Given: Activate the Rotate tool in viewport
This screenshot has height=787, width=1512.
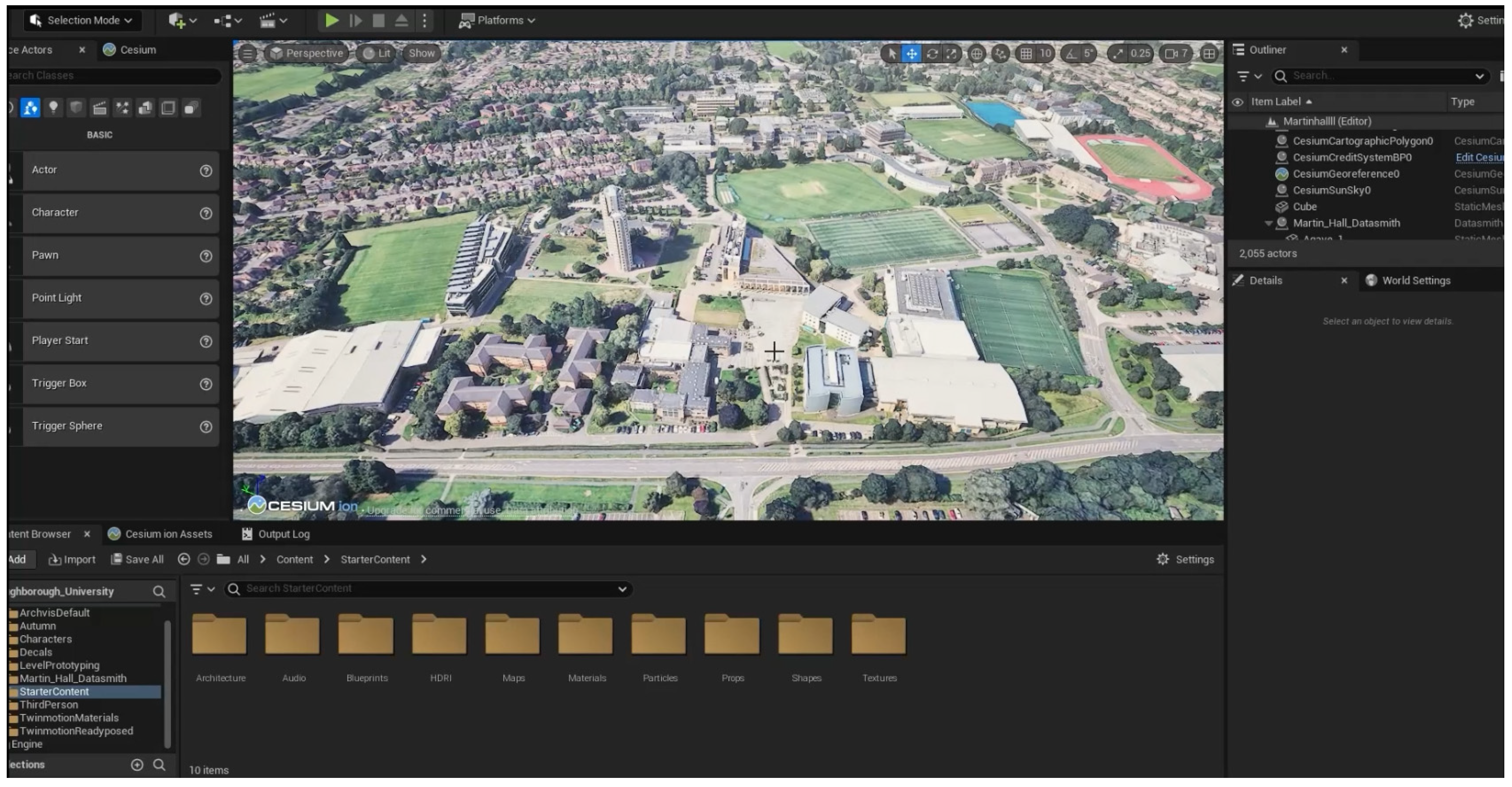Looking at the screenshot, I should [932, 54].
